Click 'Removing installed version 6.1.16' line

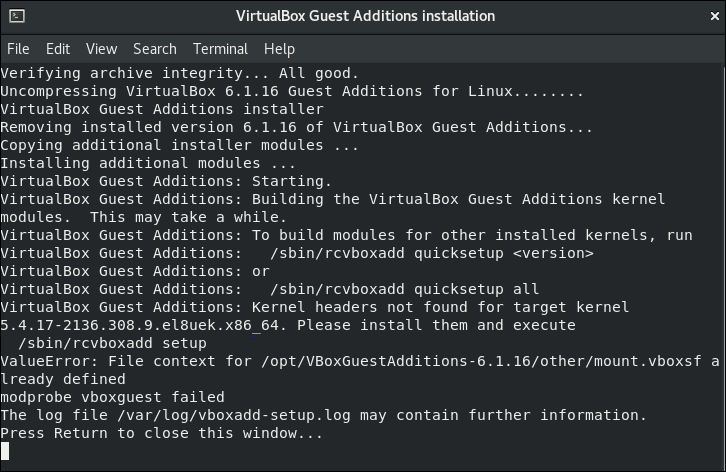click(296, 127)
